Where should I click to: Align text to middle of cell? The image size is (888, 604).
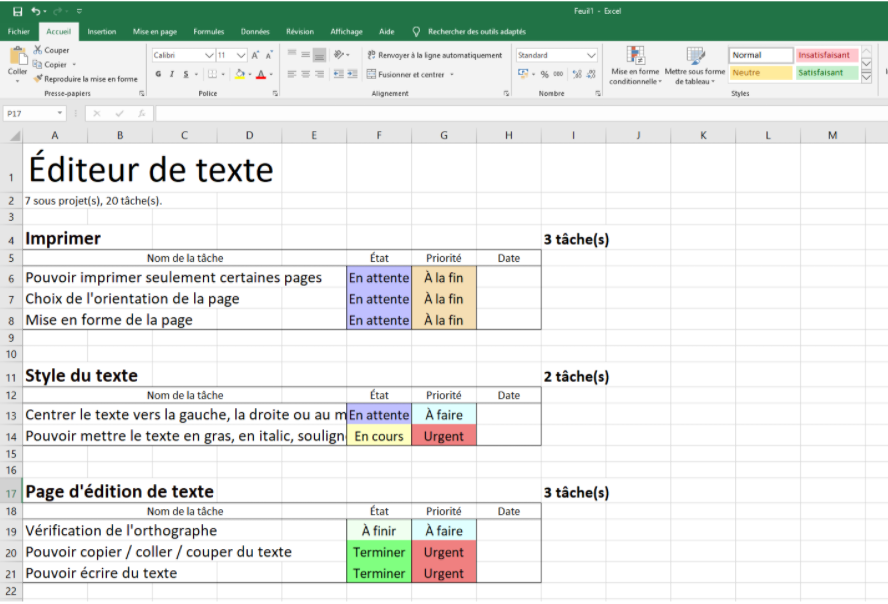[x=305, y=54]
